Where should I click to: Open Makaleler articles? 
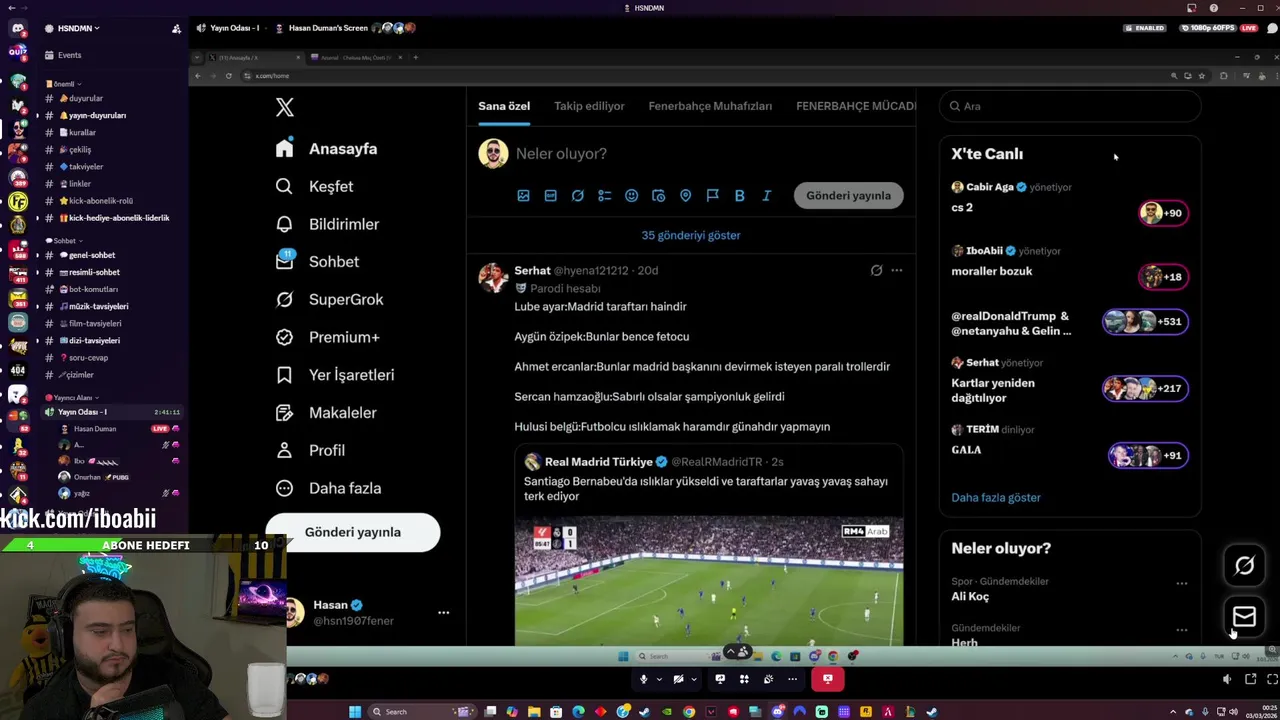(326, 413)
